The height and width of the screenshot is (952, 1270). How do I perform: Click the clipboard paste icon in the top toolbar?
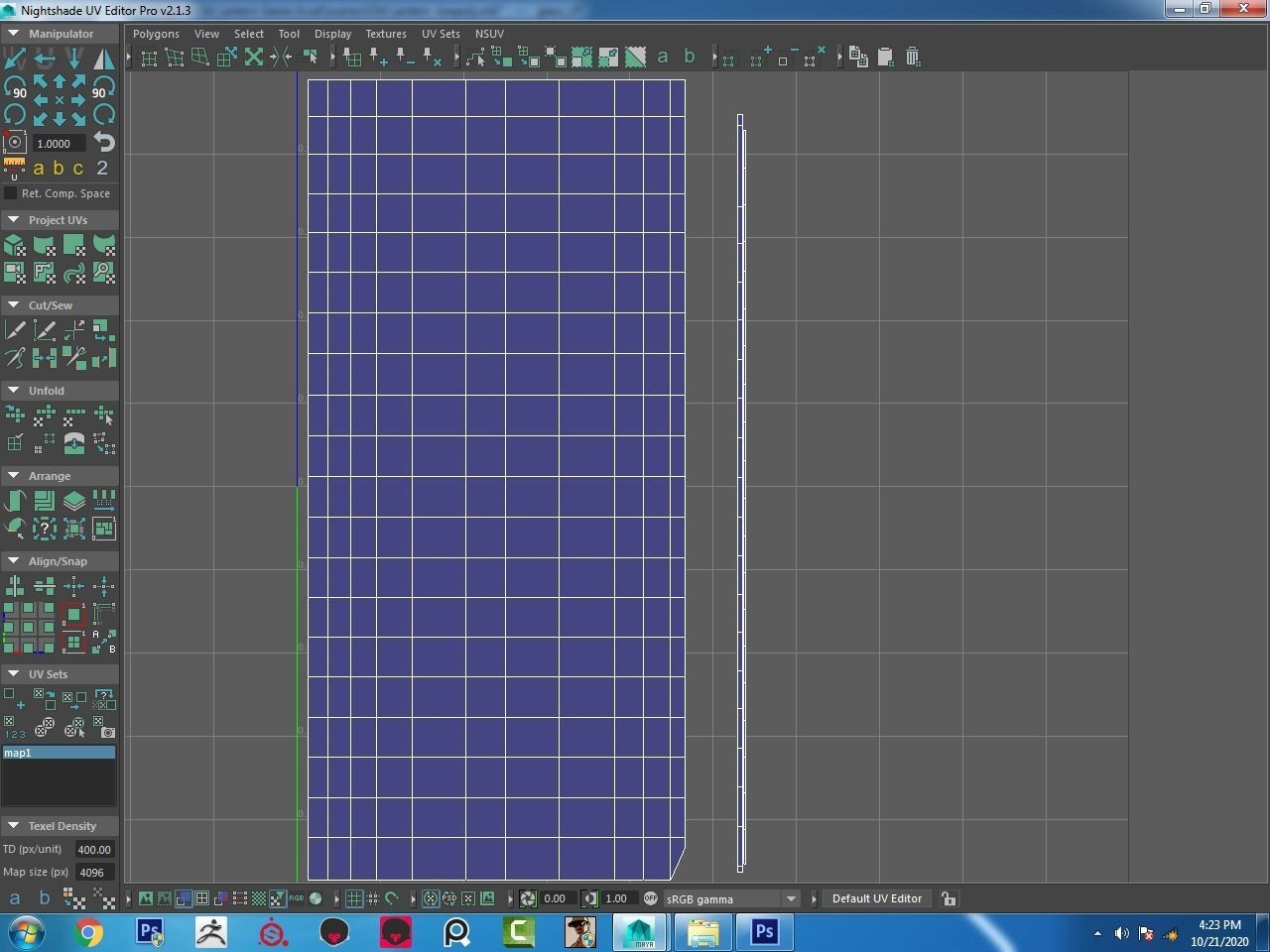tap(886, 58)
